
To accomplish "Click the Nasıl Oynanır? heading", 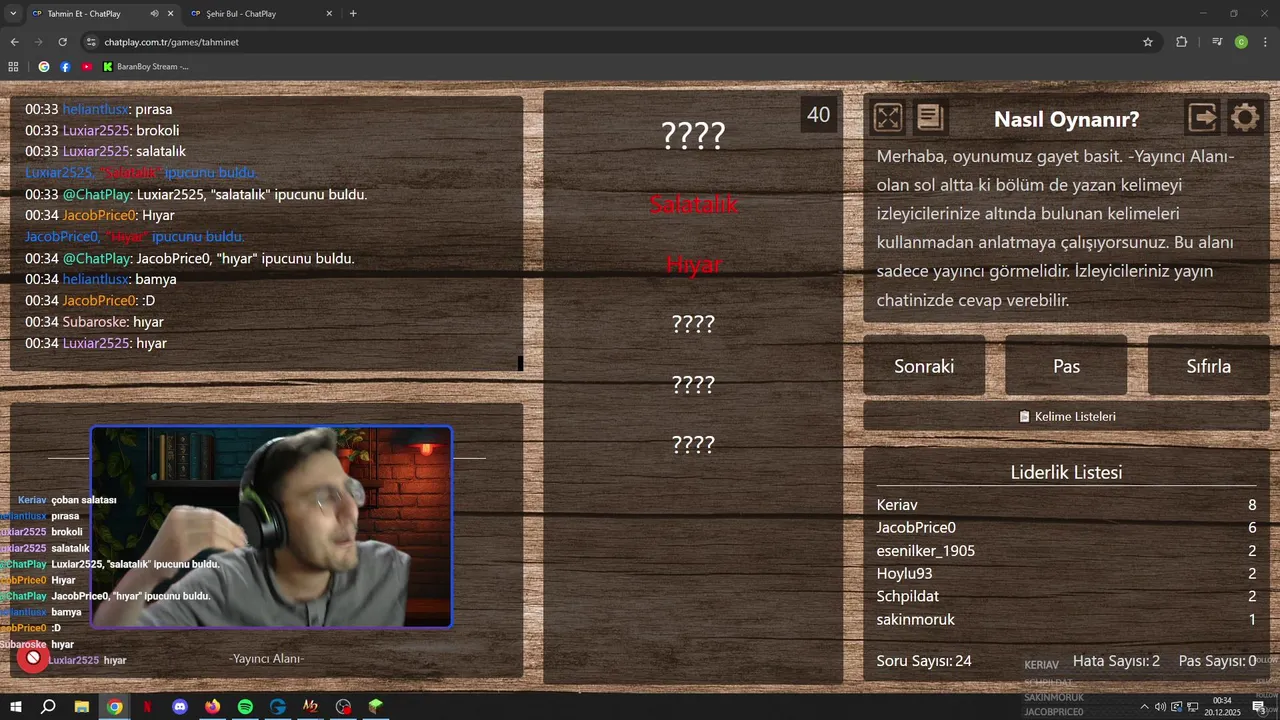I will pyautogui.click(x=1066, y=119).
